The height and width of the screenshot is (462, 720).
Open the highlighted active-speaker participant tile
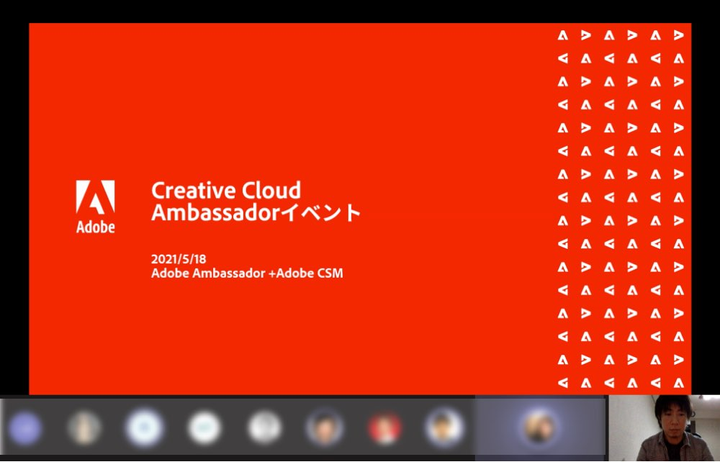540,427
